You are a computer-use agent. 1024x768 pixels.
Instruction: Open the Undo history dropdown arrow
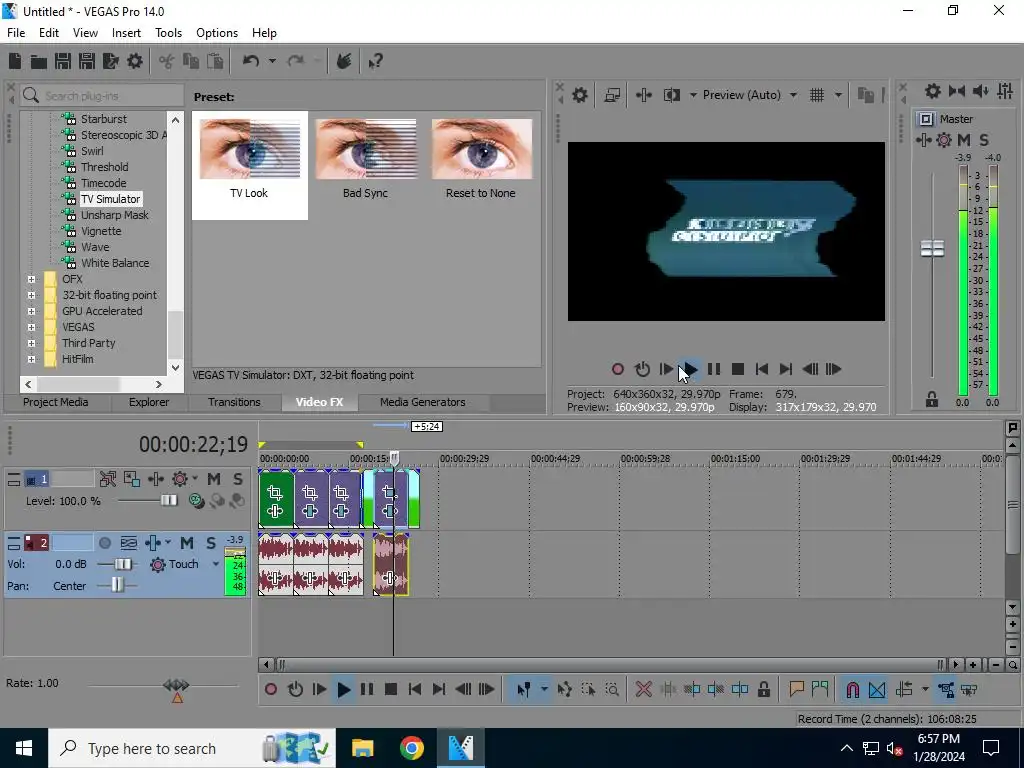[272, 61]
